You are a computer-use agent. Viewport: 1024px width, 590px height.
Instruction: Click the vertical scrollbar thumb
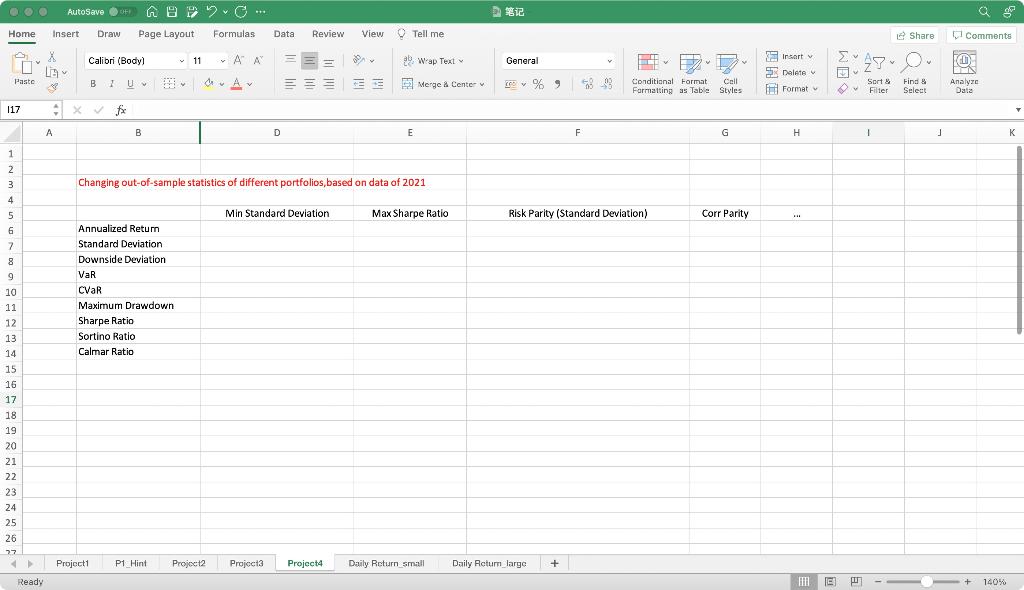[x=1019, y=239]
